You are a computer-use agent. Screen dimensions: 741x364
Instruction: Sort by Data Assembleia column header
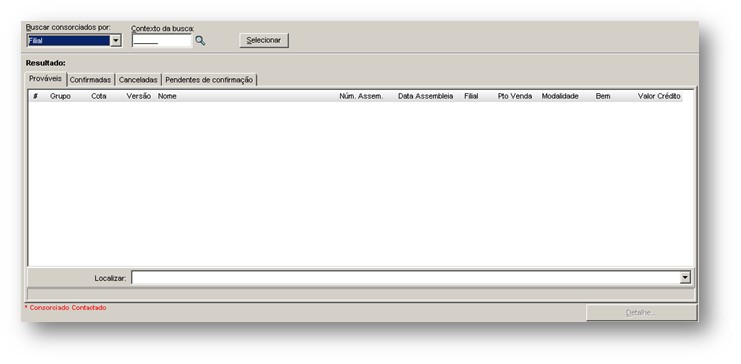coord(425,96)
